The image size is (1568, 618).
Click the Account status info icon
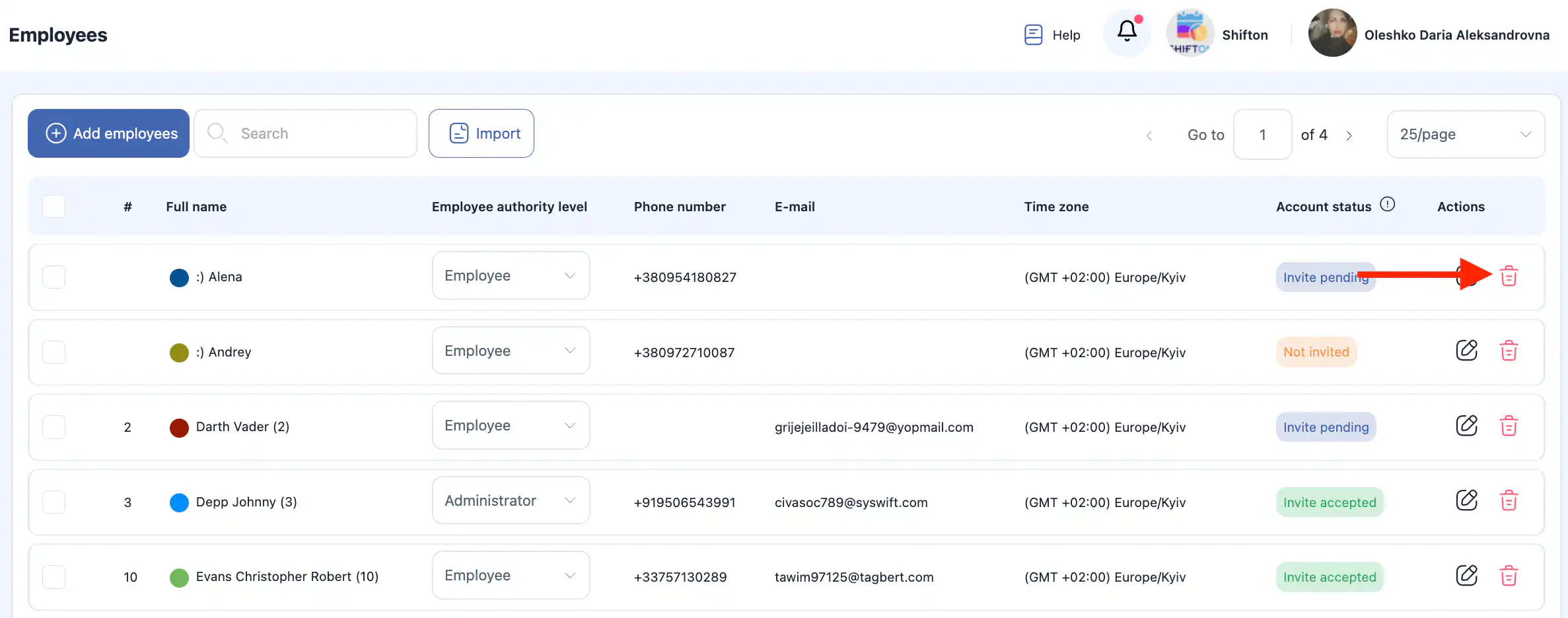pos(1388,205)
